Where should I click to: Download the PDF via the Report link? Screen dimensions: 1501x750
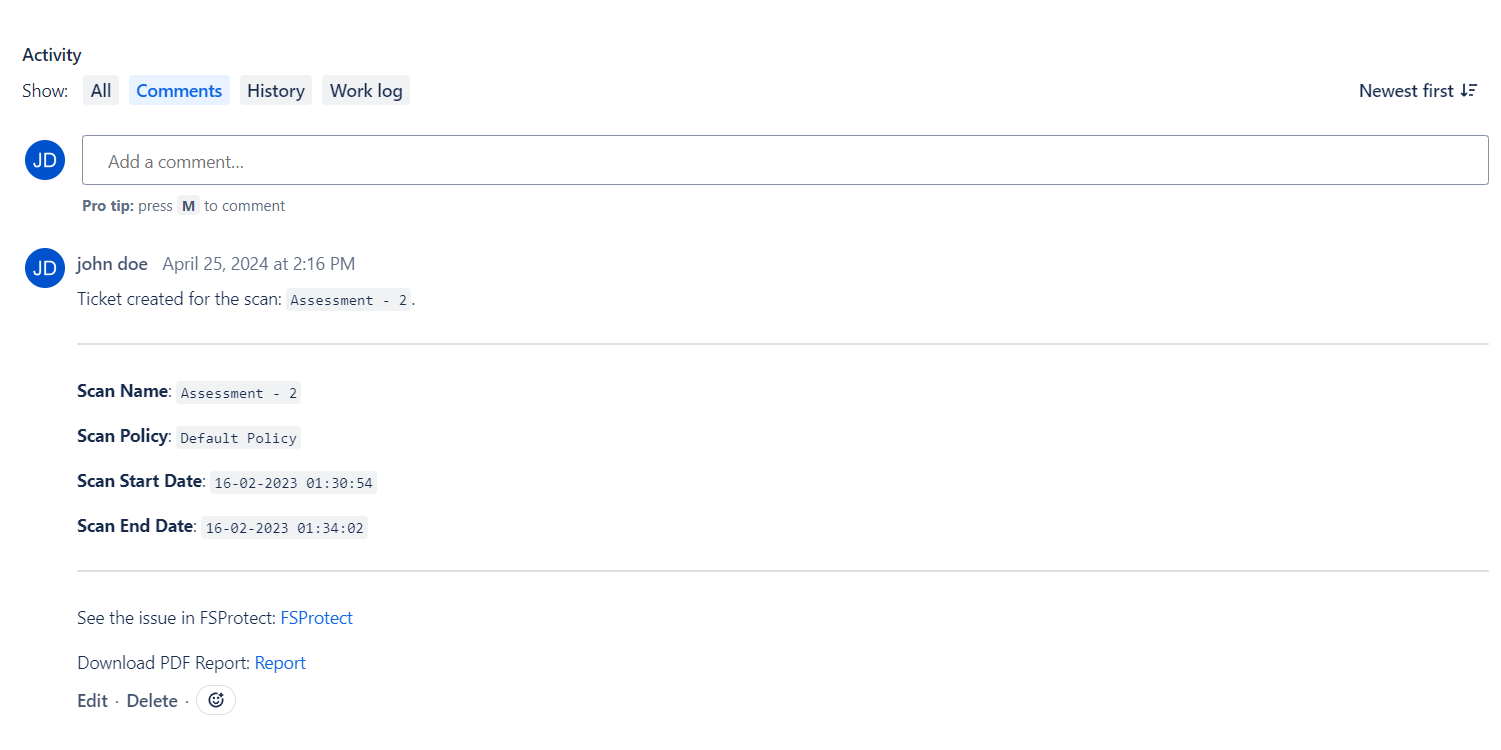[x=280, y=663]
